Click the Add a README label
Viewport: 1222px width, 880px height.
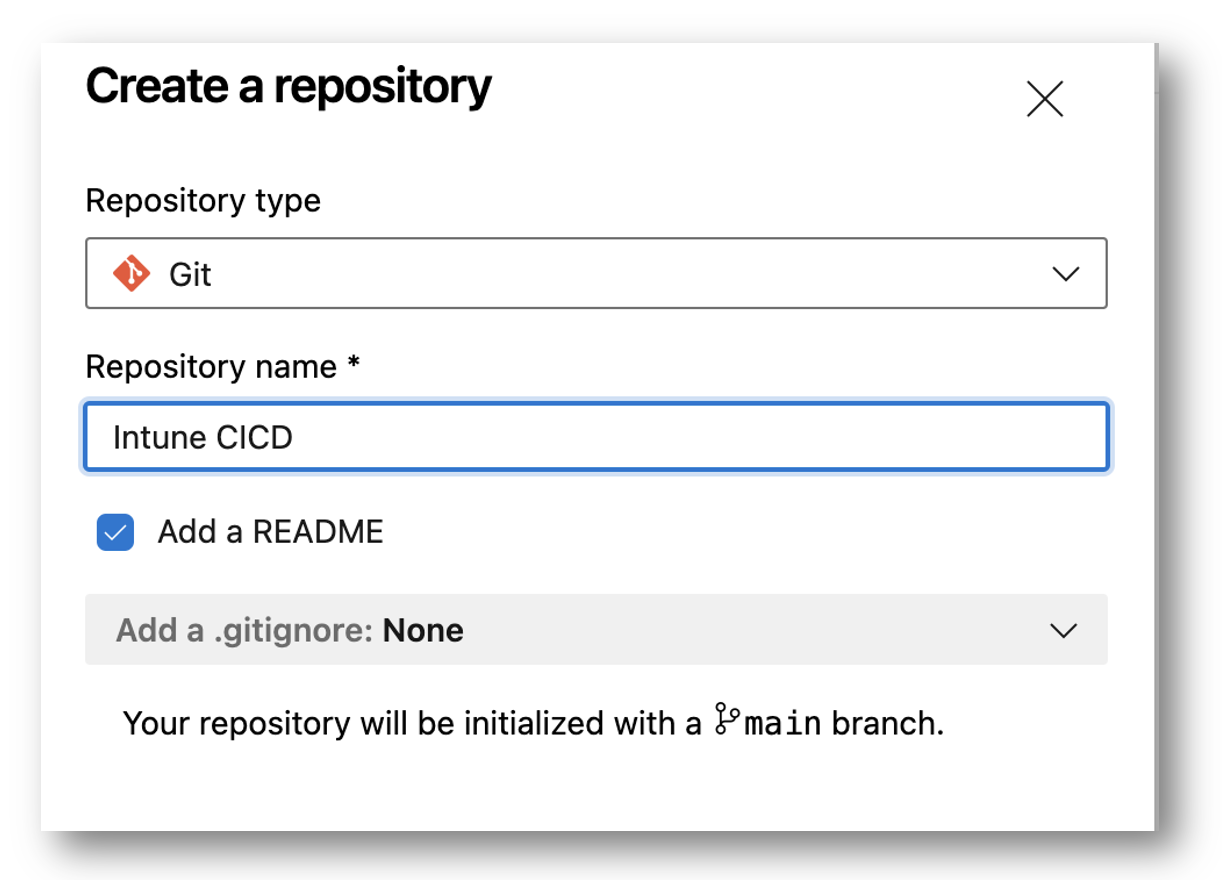(x=270, y=532)
